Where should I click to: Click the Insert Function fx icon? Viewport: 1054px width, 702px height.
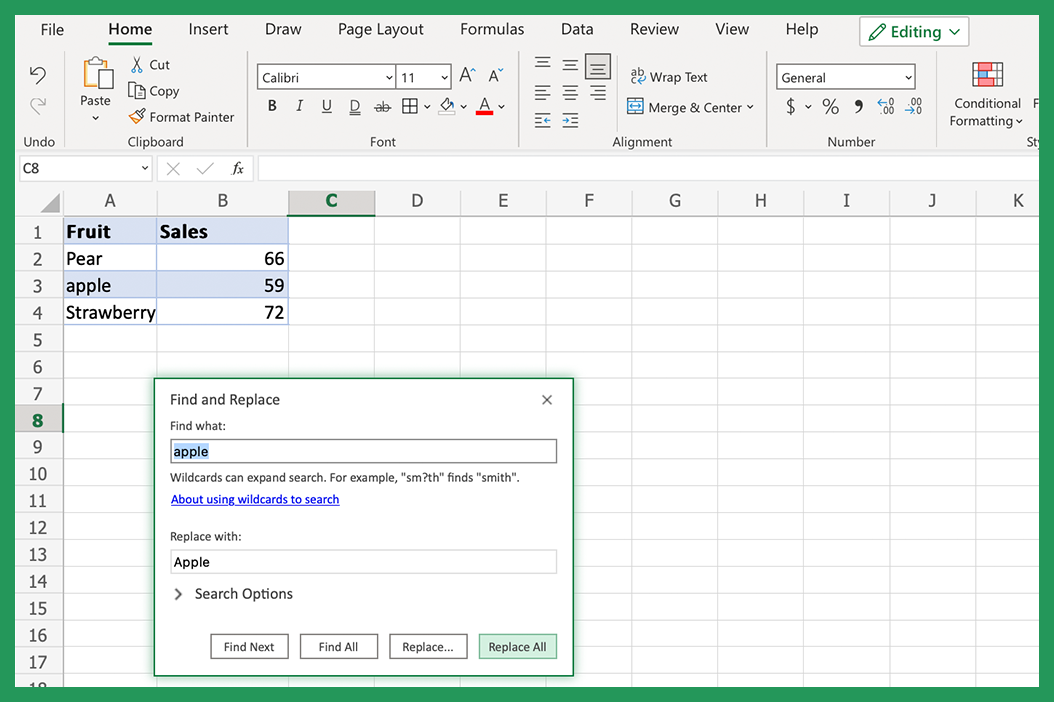click(237, 167)
